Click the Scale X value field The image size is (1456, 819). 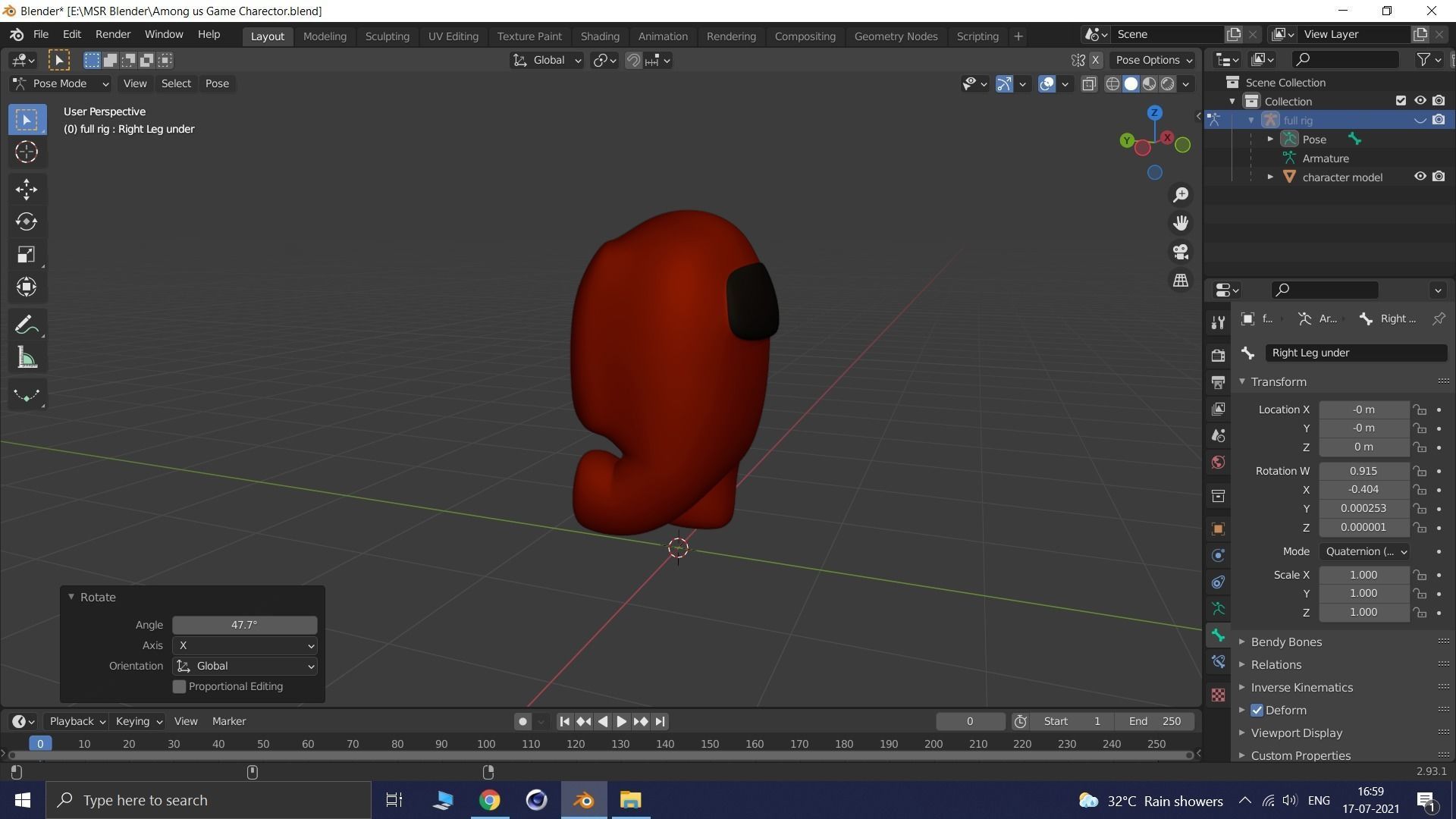click(x=1363, y=575)
